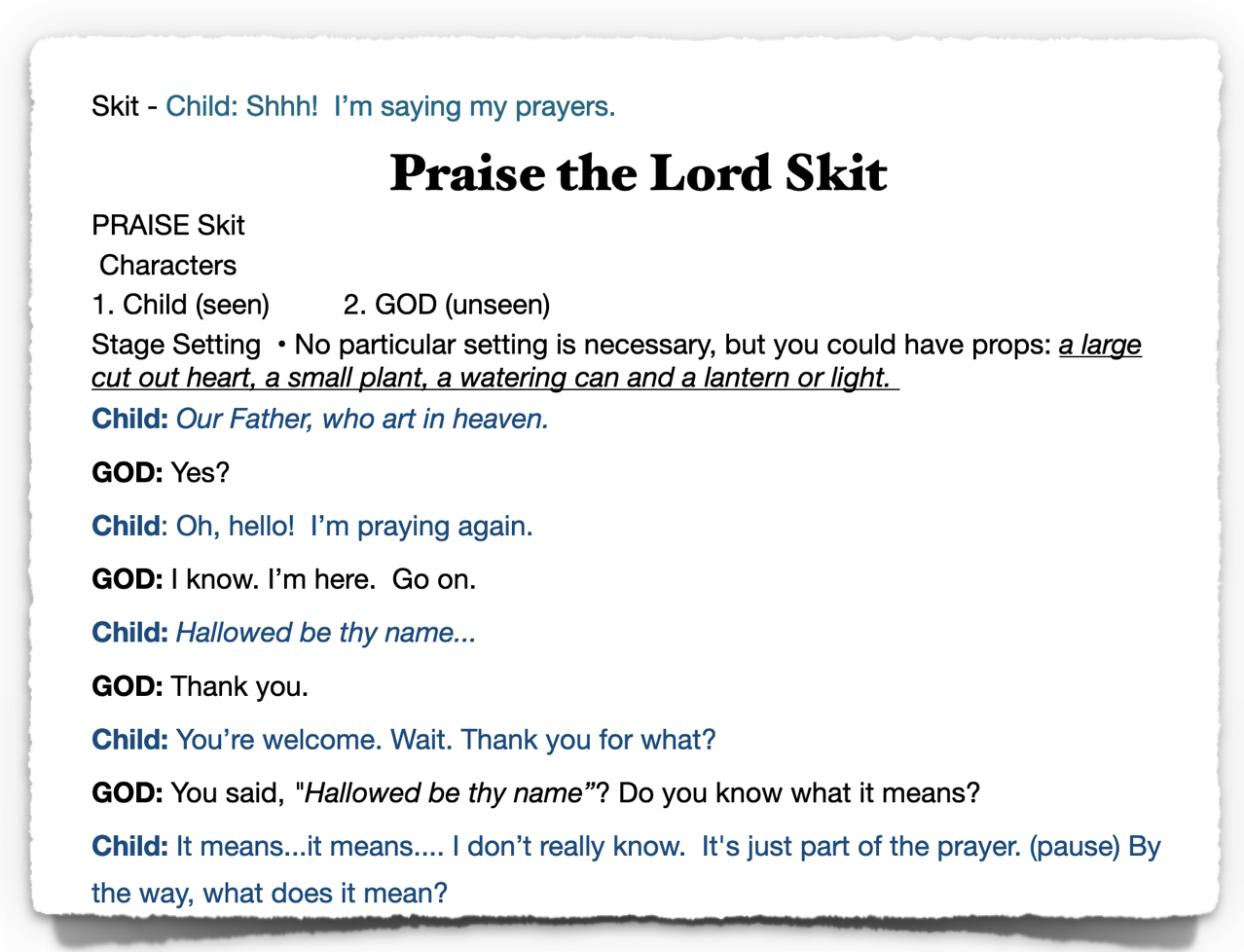Click the line 'I know. I'm here. Go on.'
The image size is (1244, 952).
[x=323, y=579]
